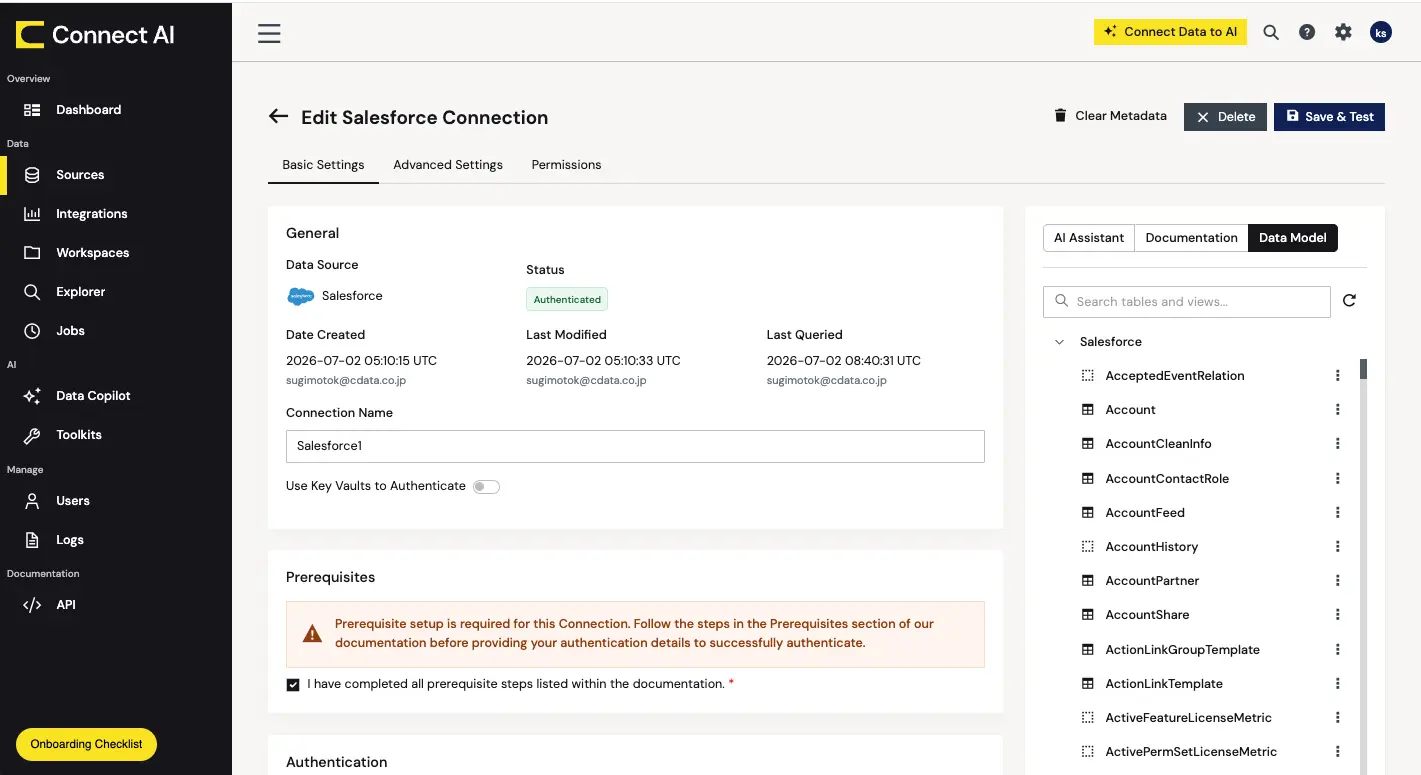Open options menu for ActionLinkTemplate
The height and width of the screenshot is (775, 1421).
click(x=1338, y=684)
